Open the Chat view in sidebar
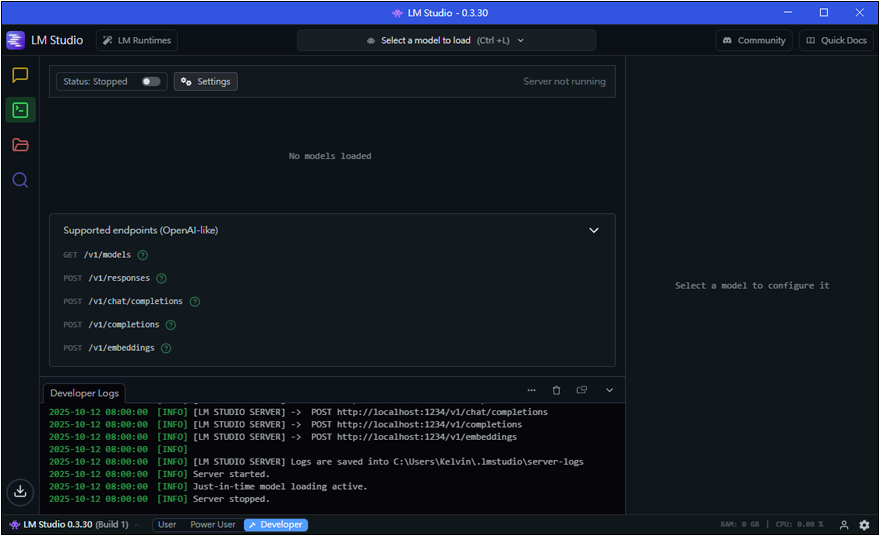 tap(20, 75)
